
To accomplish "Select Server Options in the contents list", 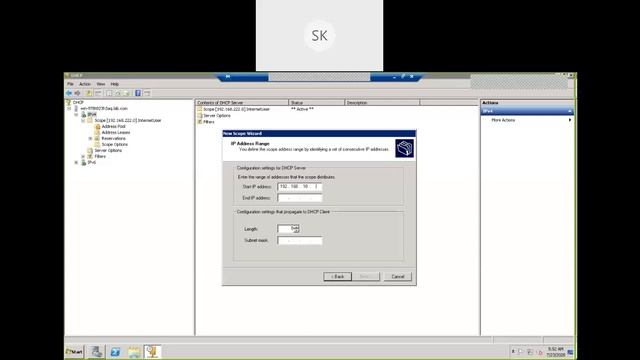I will tap(214, 116).
